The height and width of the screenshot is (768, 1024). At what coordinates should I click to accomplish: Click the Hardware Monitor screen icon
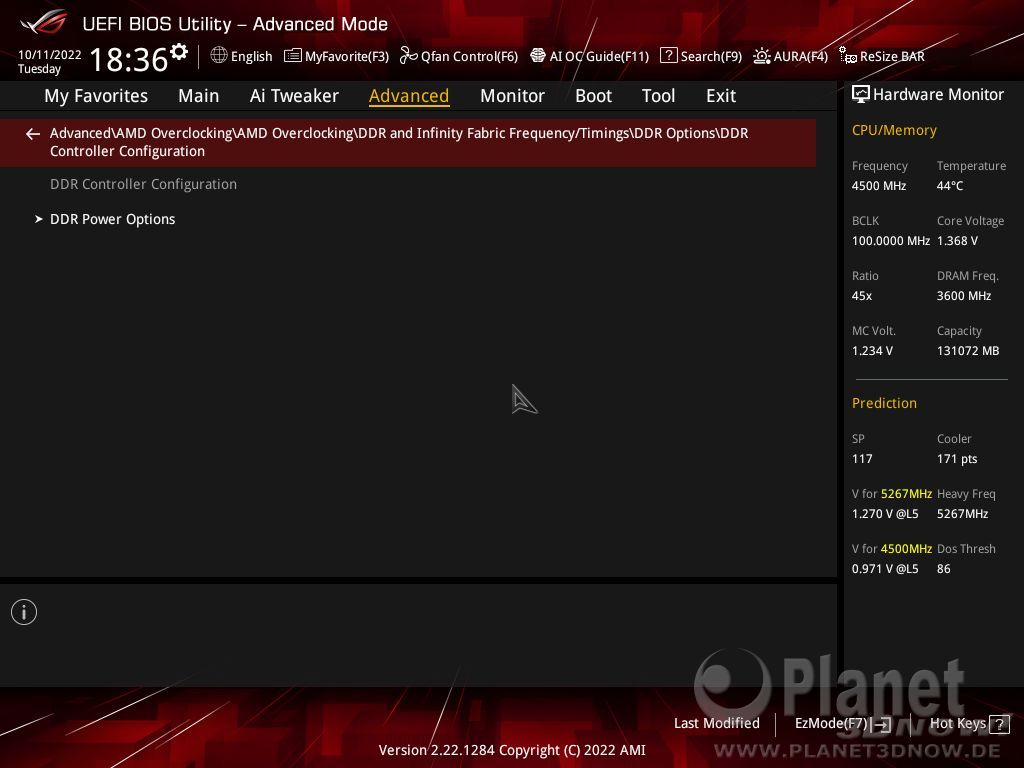point(861,94)
